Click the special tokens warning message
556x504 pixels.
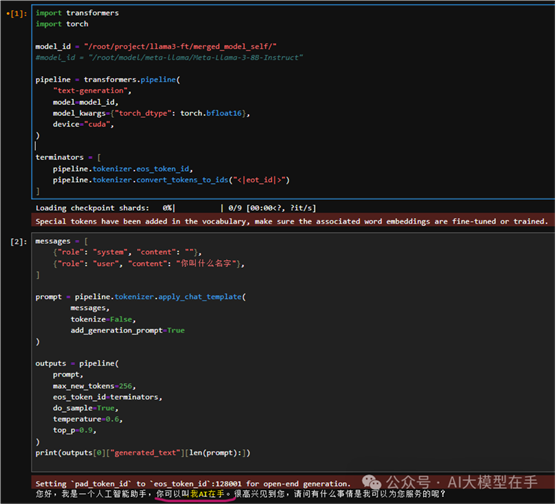[292, 221]
